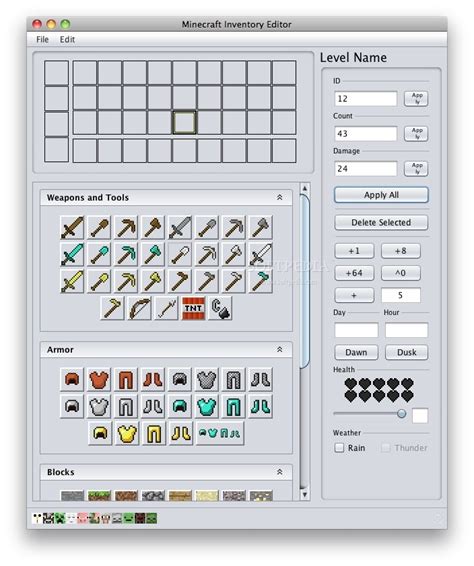Click the Hour input field
474x566 pixels.
pos(406,330)
